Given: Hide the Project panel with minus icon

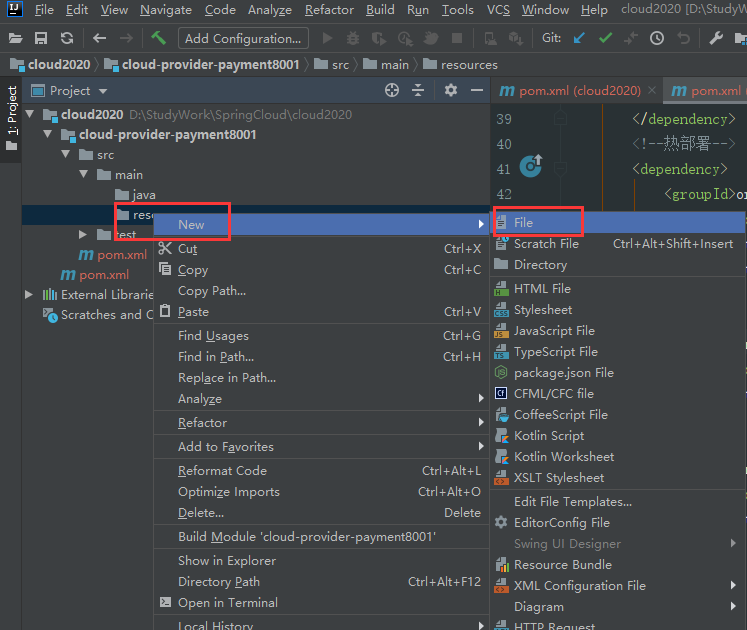Looking at the screenshot, I should click(476, 90).
